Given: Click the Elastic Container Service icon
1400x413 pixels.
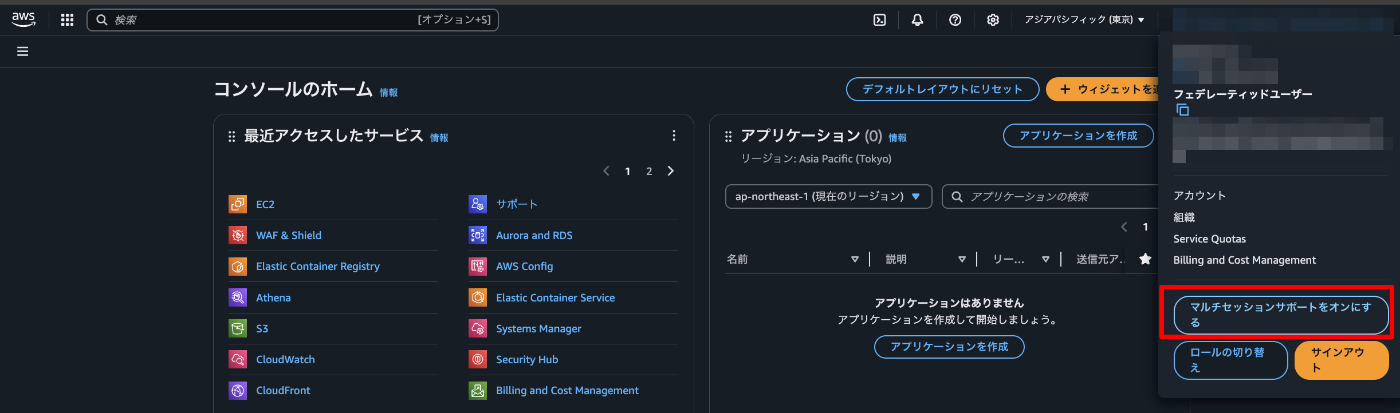Looking at the screenshot, I should click(x=478, y=297).
